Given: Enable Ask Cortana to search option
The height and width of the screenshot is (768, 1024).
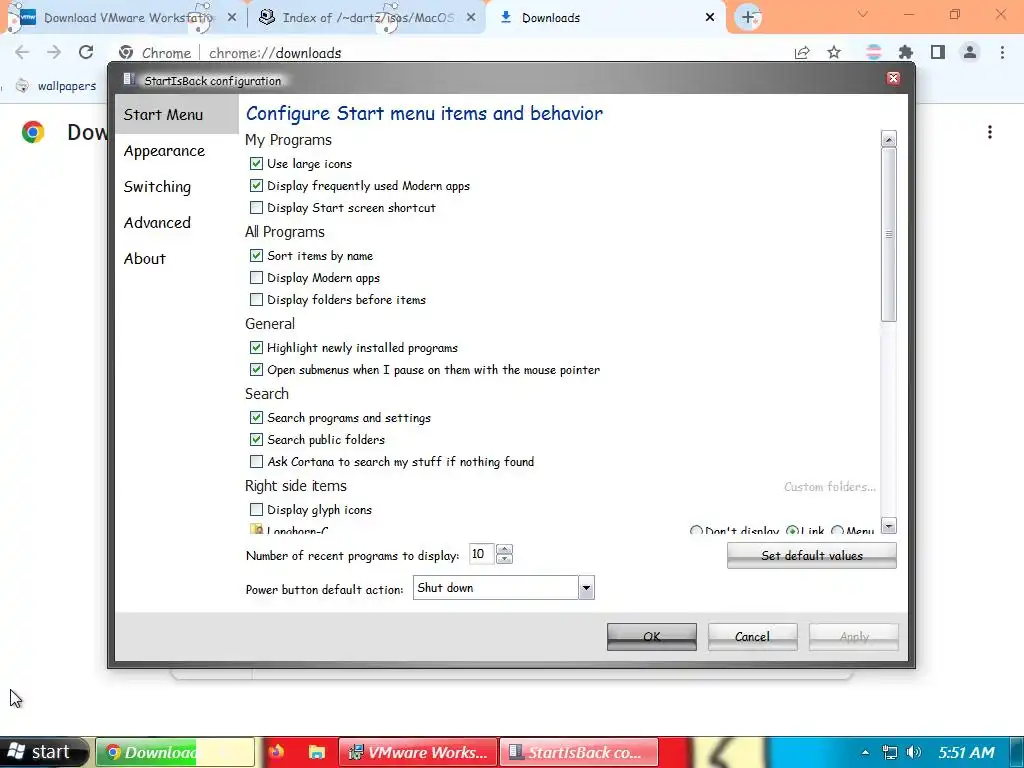Looking at the screenshot, I should (x=256, y=462).
